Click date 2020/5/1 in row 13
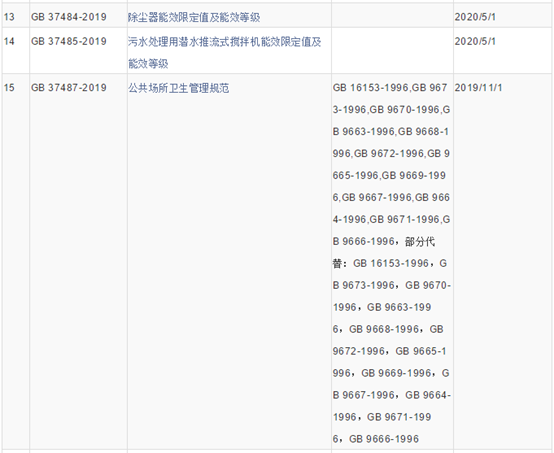This screenshot has width=554, height=453. (x=475, y=17)
